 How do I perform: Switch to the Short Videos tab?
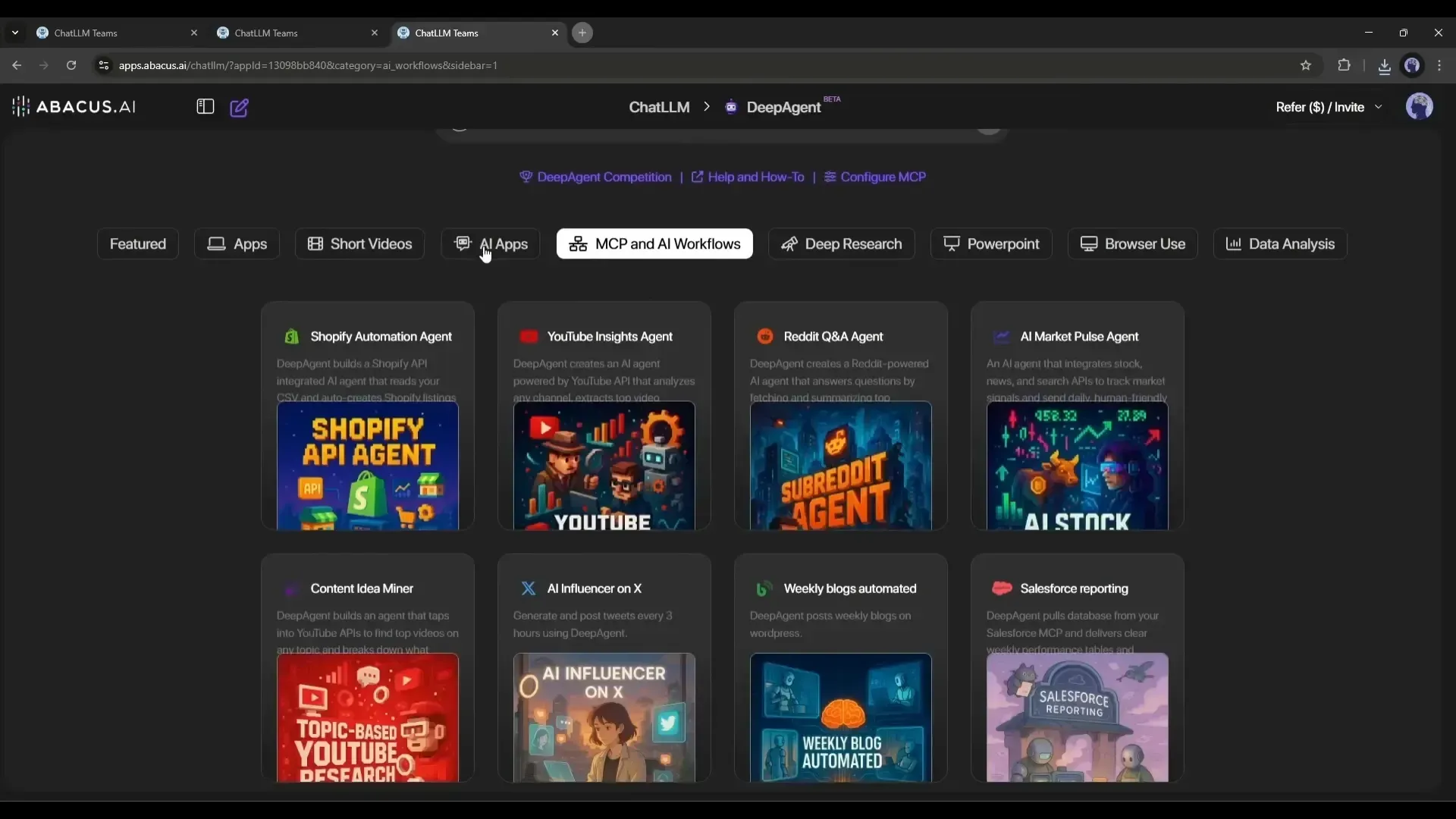(x=359, y=243)
